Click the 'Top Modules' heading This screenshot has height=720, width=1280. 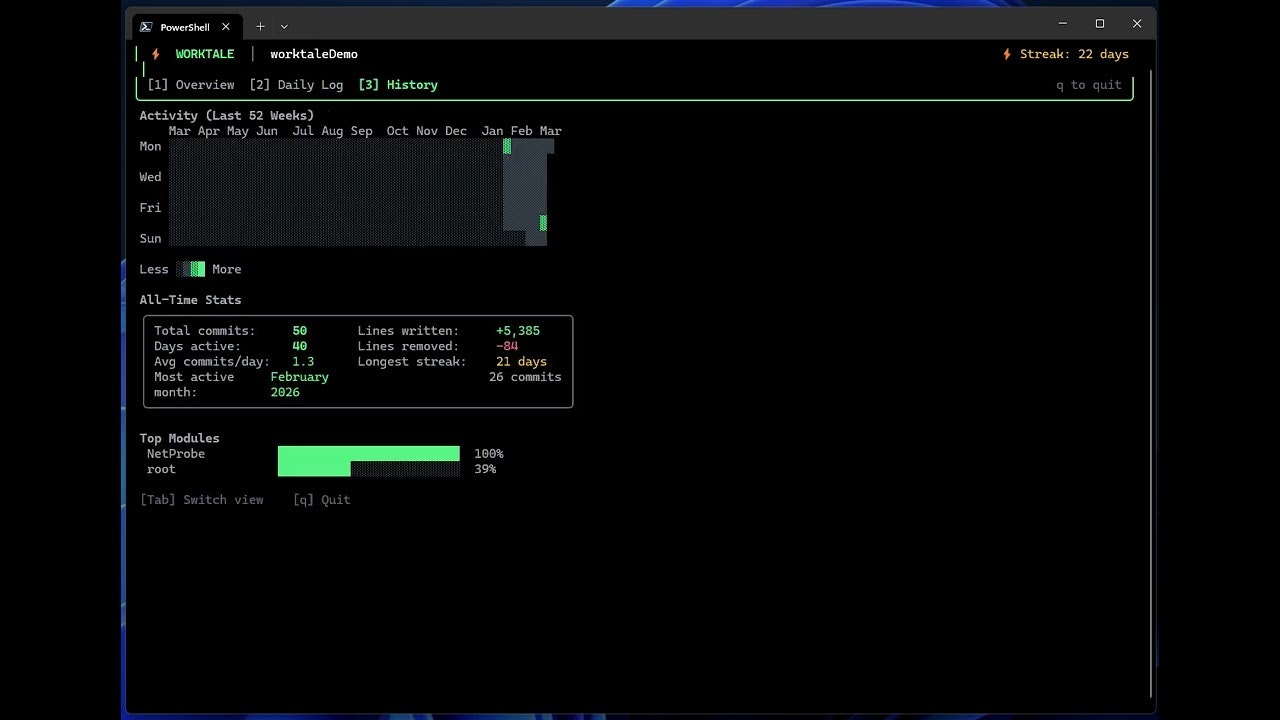180,438
